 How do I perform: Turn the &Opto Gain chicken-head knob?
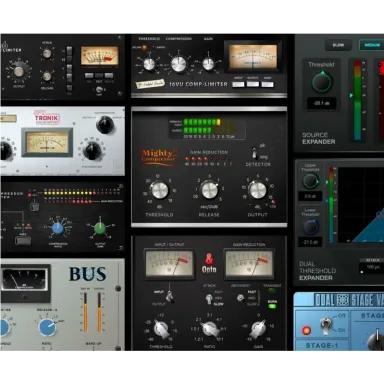coord(259,329)
